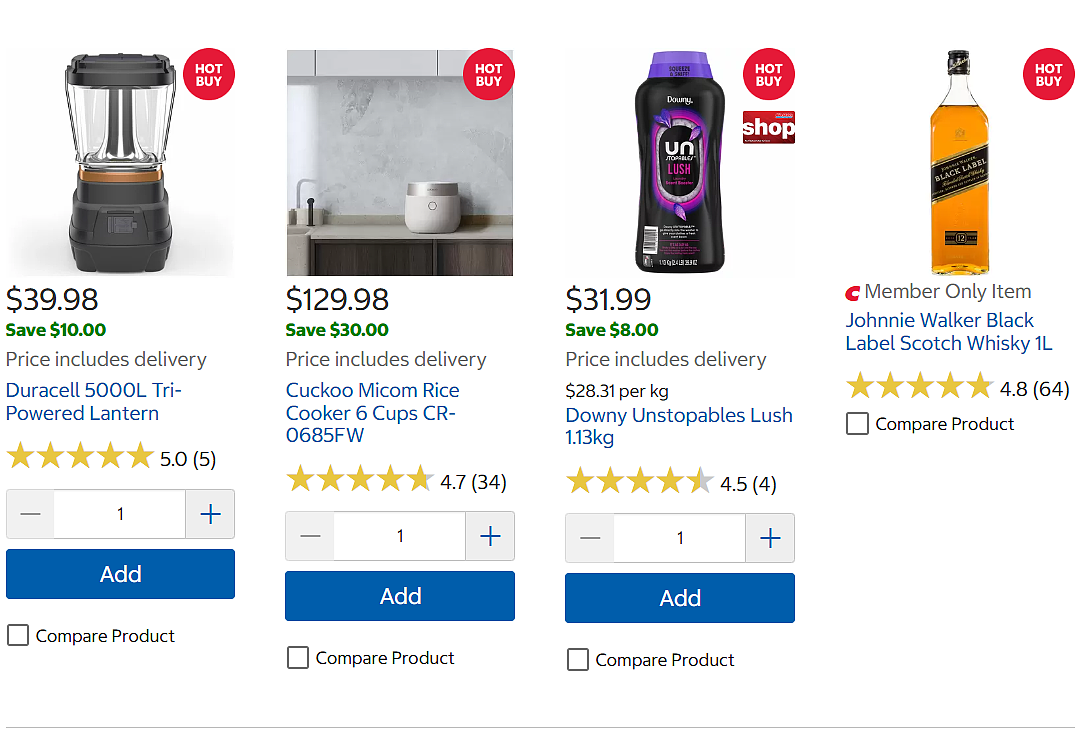
Task: Click Hot Buy badge on Johnnie Walker
Action: coord(1048,74)
